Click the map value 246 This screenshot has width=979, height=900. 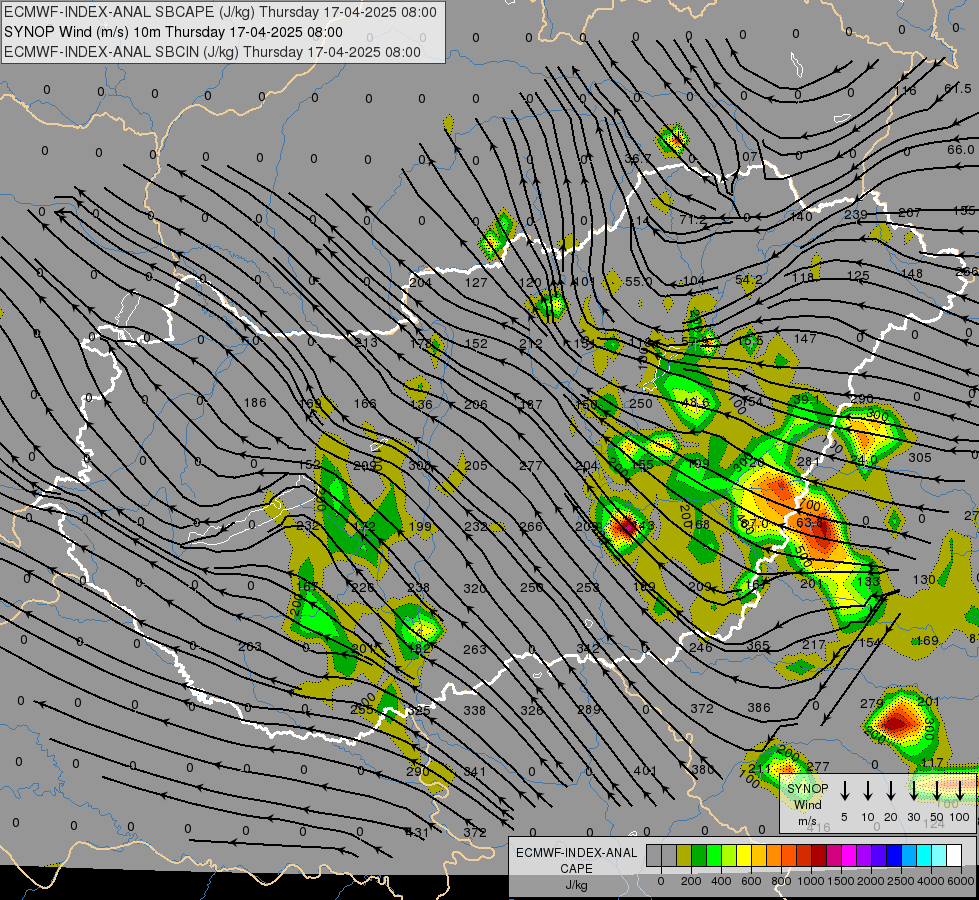(701, 648)
